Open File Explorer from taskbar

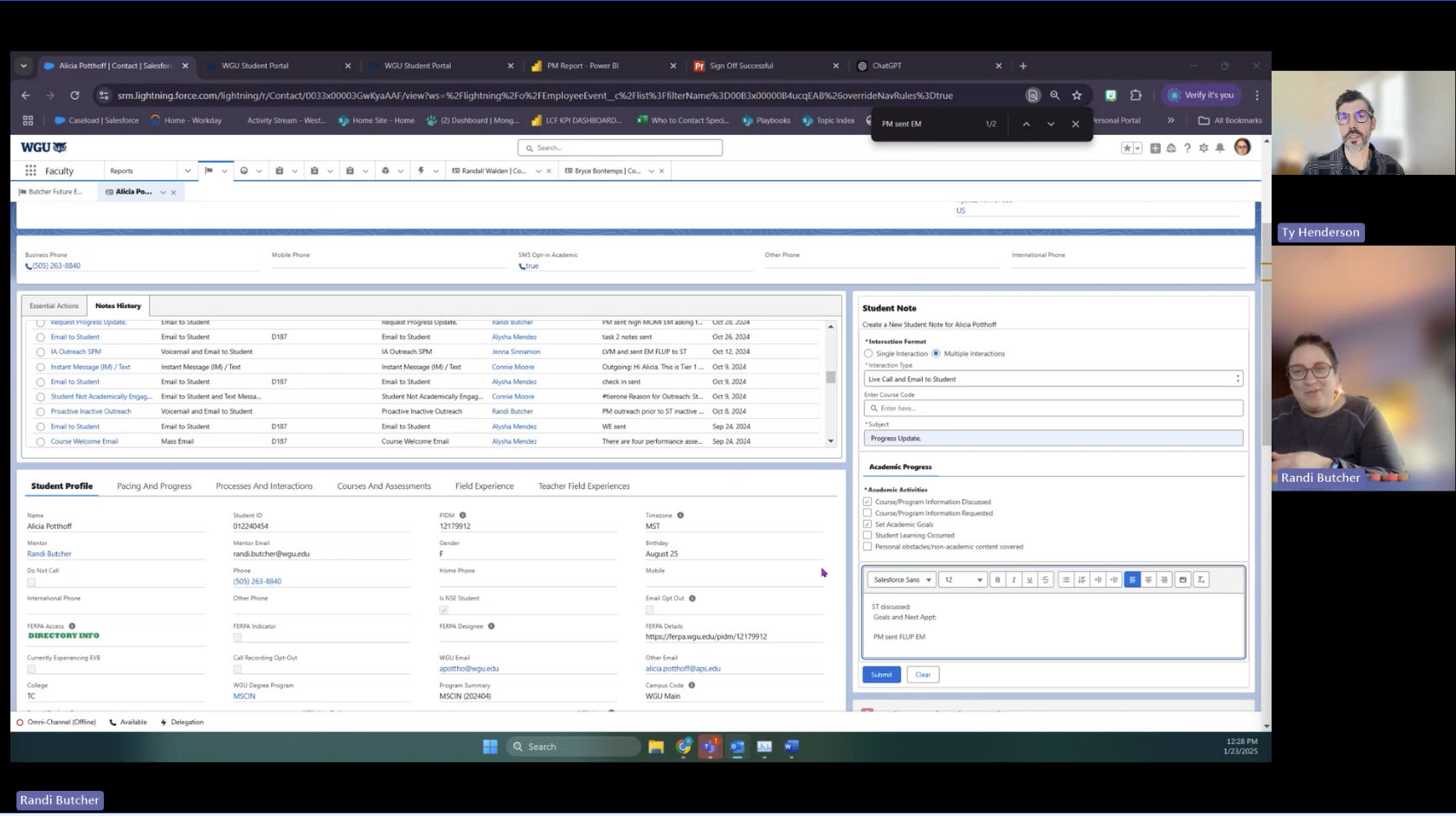[x=656, y=746]
